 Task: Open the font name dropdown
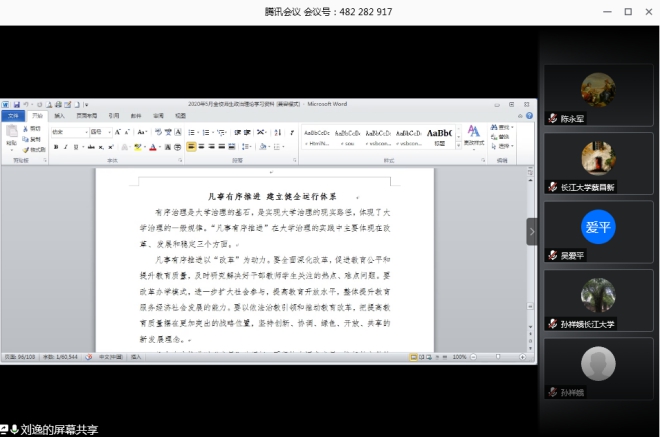(69, 132)
